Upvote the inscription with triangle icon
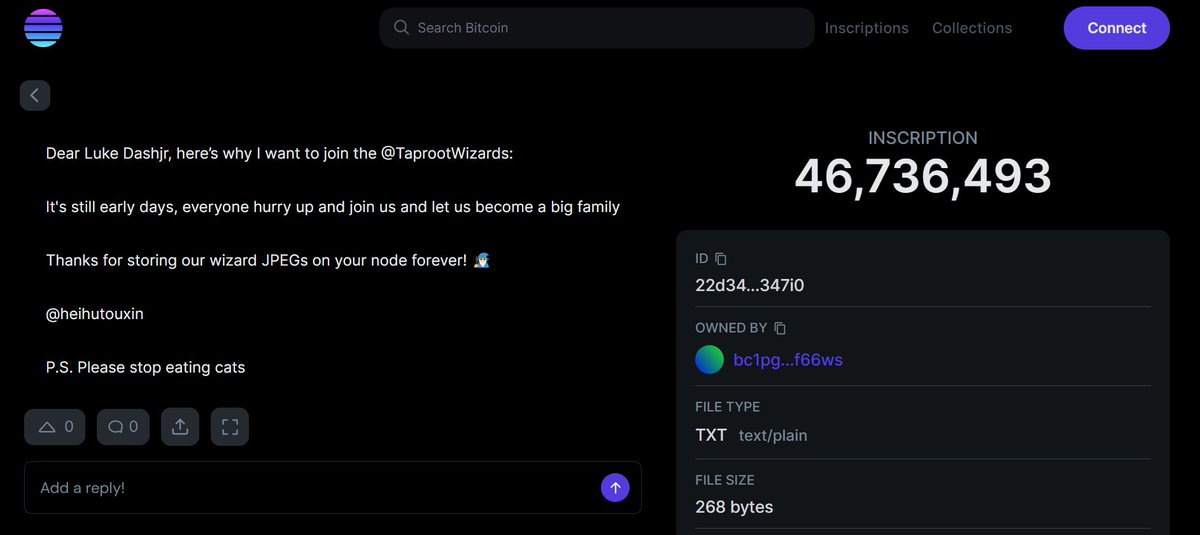 55,427
